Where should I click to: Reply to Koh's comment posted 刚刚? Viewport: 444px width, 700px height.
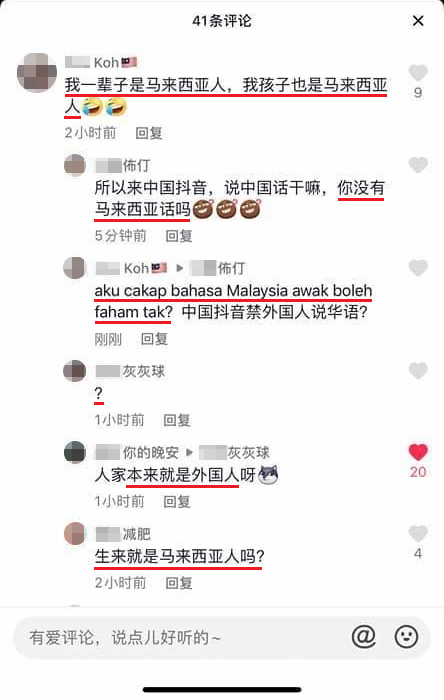(154, 339)
